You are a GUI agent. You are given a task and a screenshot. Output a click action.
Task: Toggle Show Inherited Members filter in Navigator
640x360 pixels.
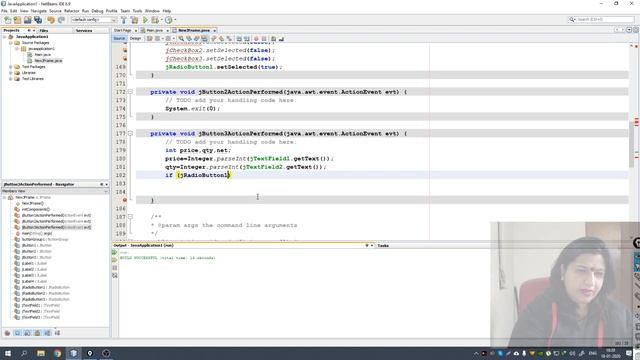click(x=7, y=333)
